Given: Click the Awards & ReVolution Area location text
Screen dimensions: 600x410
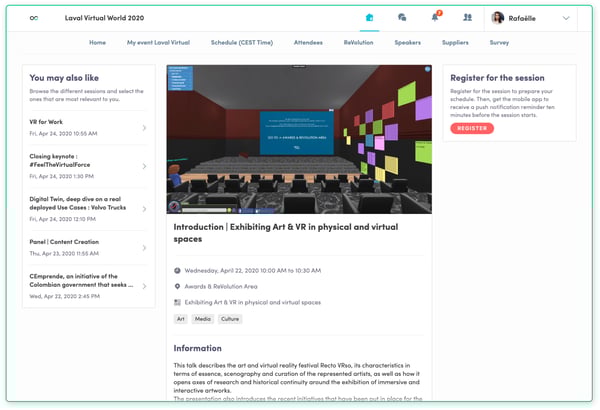Looking at the screenshot, I should [221, 286].
